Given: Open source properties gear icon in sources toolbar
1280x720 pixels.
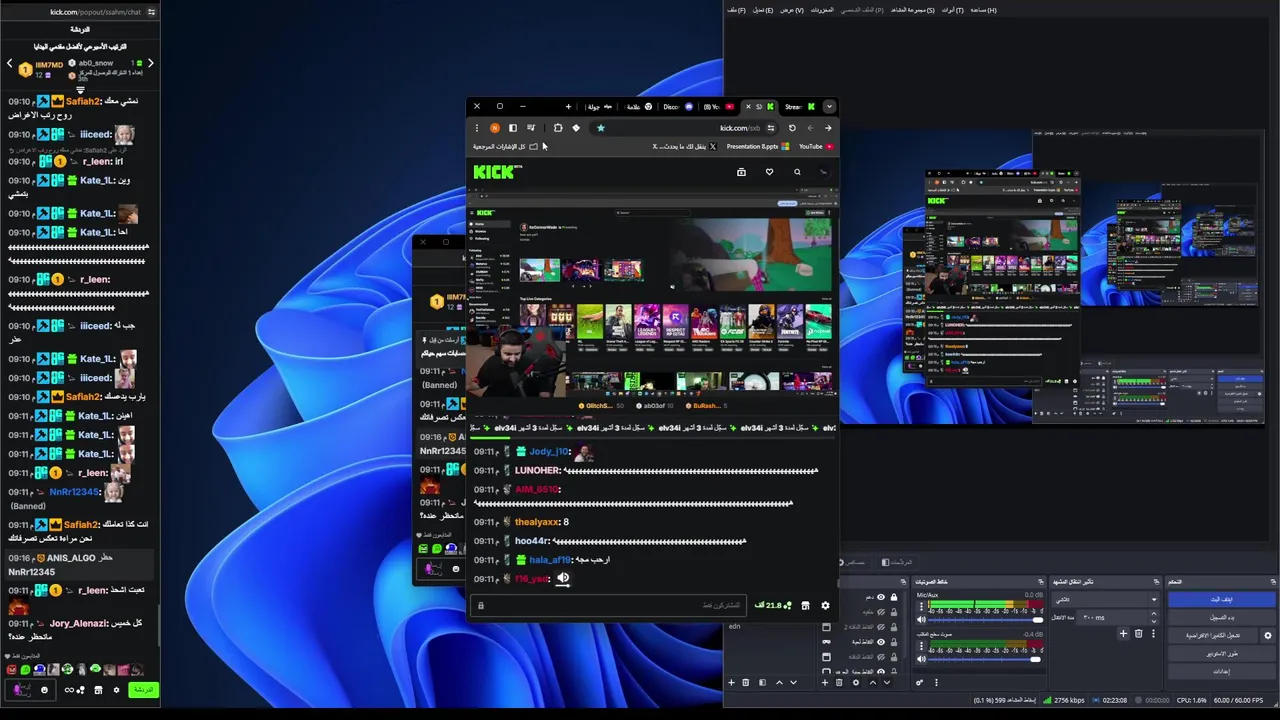Looking at the screenshot, I should click(x=856, y=682).
